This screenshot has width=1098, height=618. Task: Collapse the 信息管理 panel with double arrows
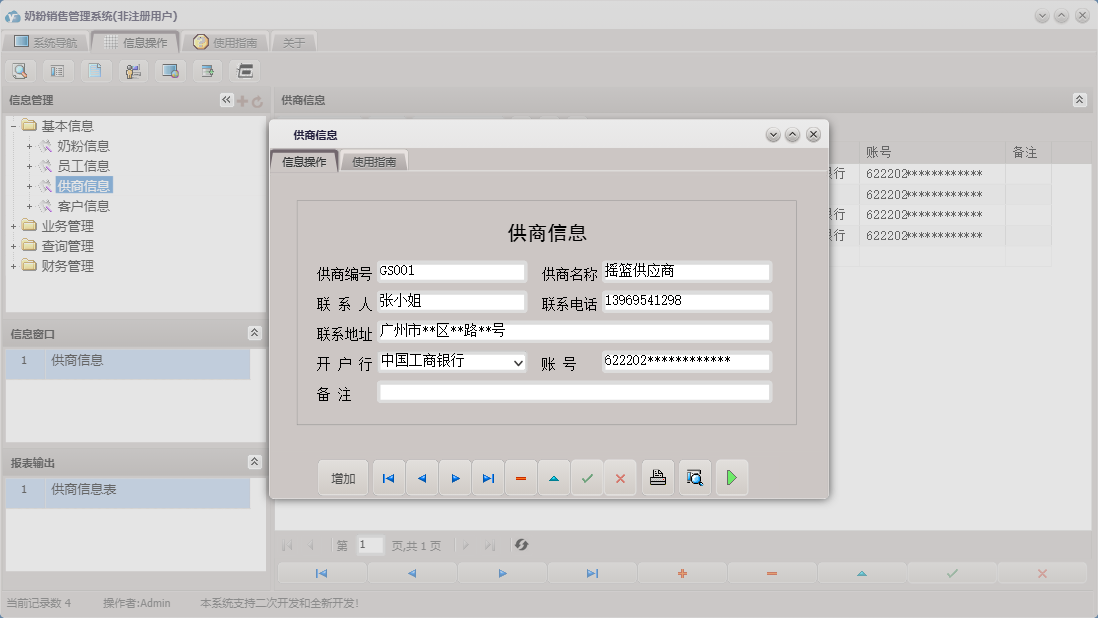coord(226,99)
